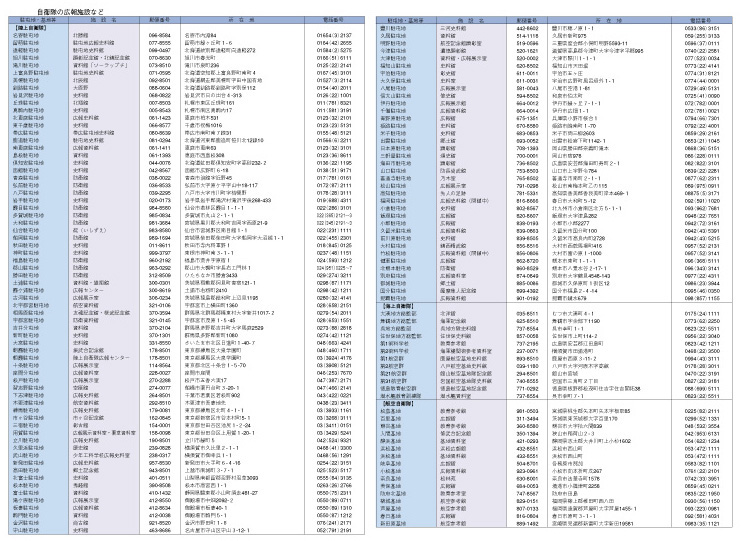Select the 【航空自衛隊】 section heading
Image resolution: width=744 pixels, height=541 pixels.
click(x=397, y=403)
